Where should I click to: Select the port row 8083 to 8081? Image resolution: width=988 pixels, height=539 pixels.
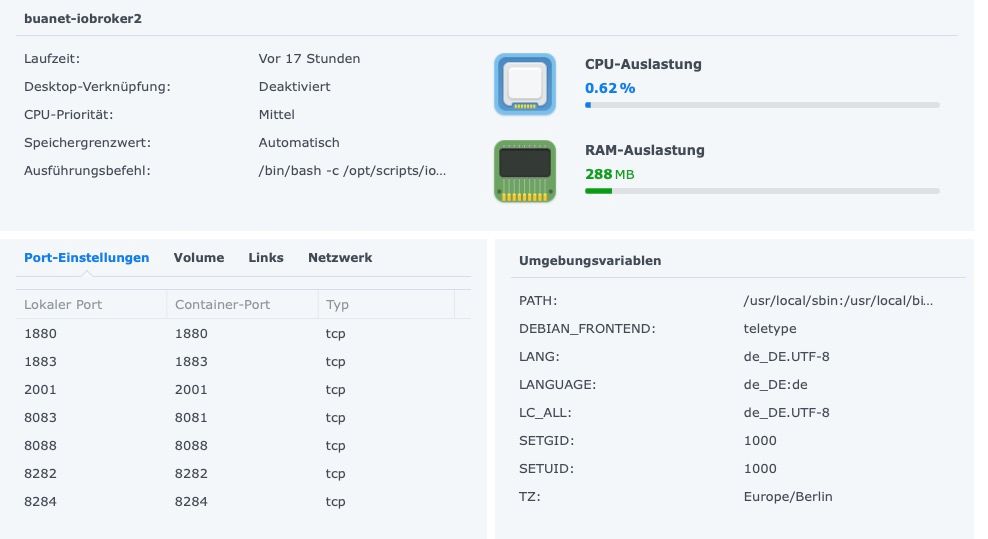point(243,417)
